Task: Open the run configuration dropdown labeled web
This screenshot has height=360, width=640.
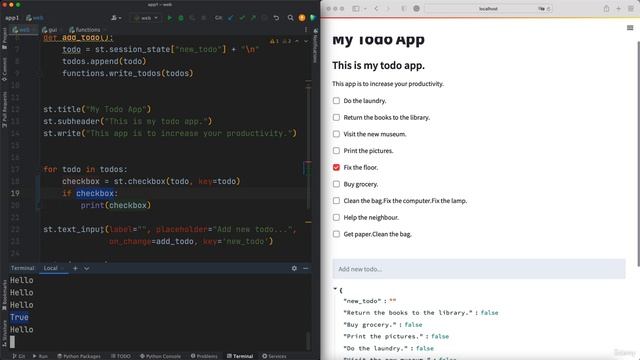Action: point(146,18)
